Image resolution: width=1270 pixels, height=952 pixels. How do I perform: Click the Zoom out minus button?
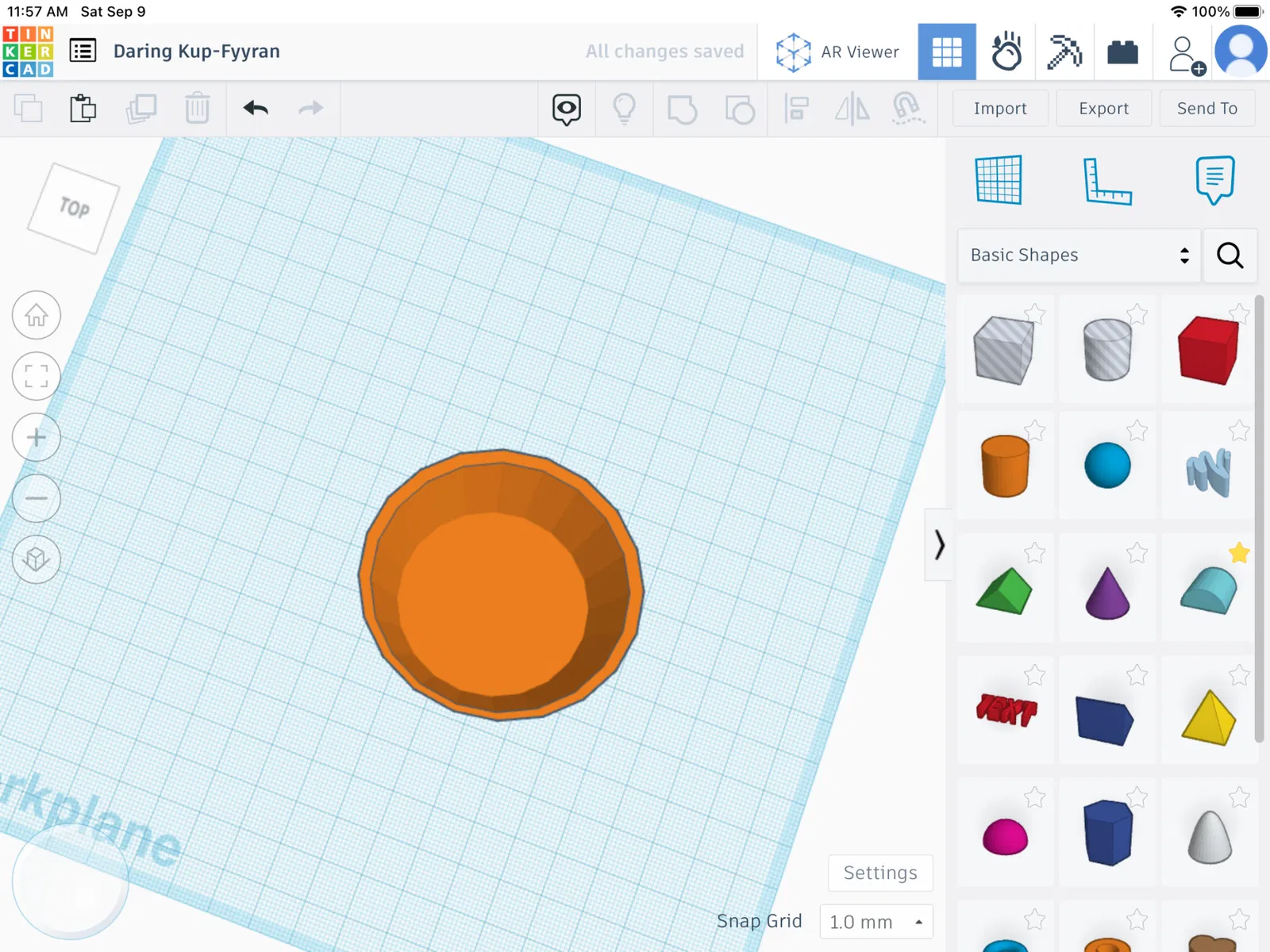(37, 498)
